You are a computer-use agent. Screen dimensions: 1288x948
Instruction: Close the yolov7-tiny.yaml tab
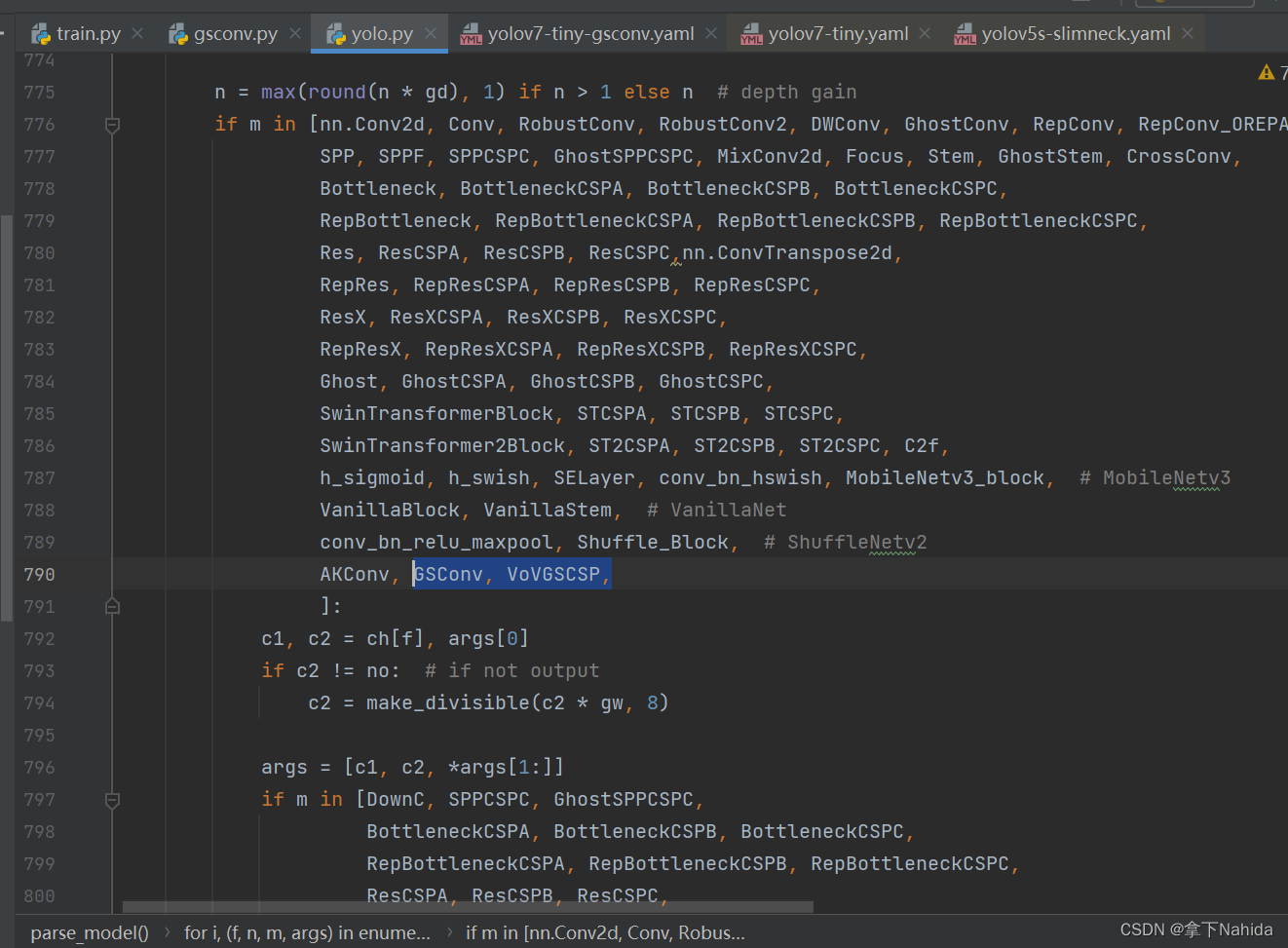click(x=925, y=33)
